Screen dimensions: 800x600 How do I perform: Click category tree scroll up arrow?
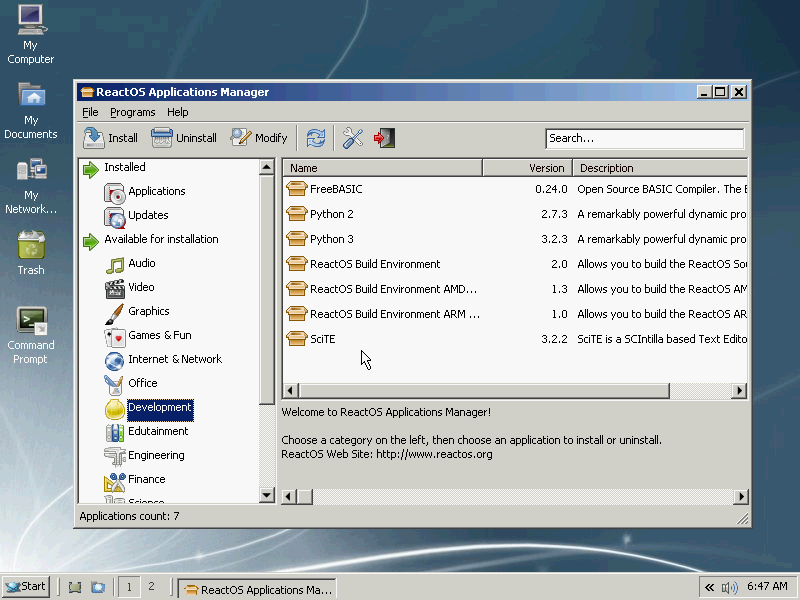coord(267,167)
